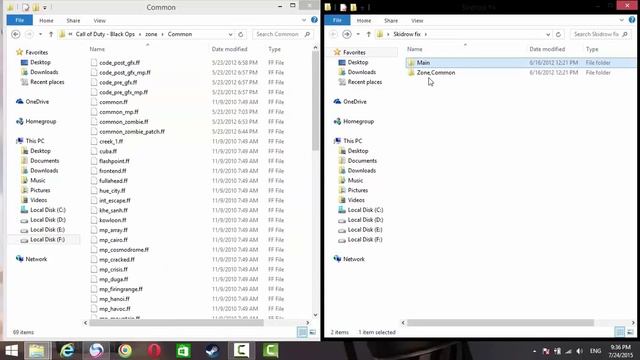The image size is (640, 360).
Task: Show hidden system tray icons
Action: click(x=534, y=351)
